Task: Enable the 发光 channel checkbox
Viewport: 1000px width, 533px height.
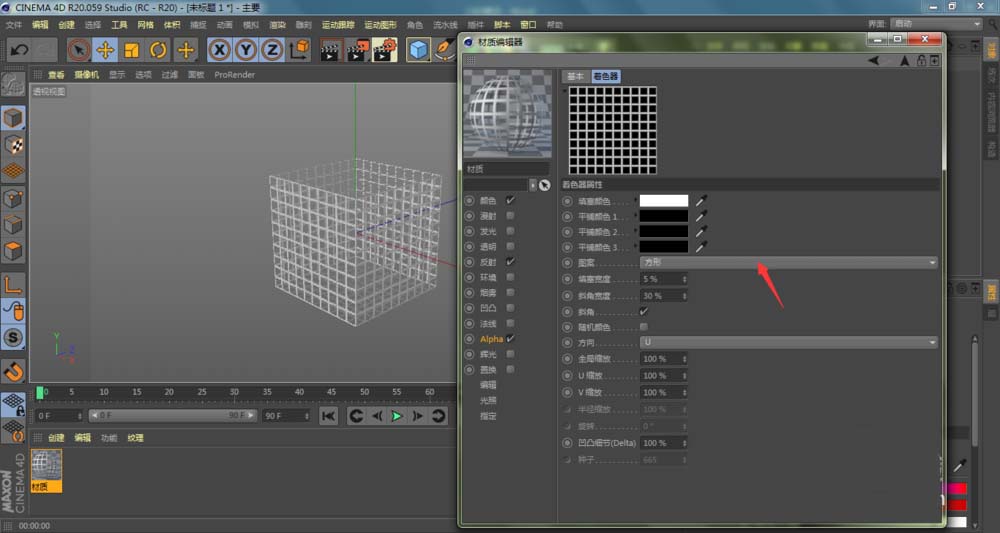Action: click(510, 231)
